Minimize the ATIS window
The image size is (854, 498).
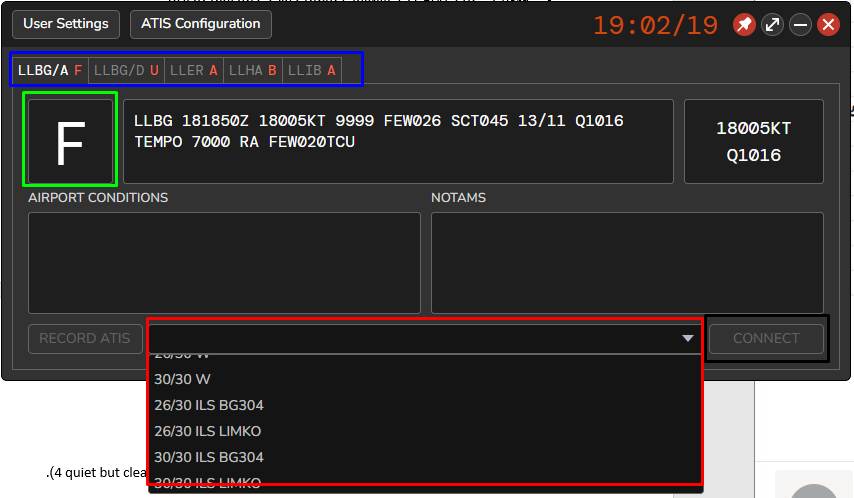pyautogui.click(x=800, y=25)
